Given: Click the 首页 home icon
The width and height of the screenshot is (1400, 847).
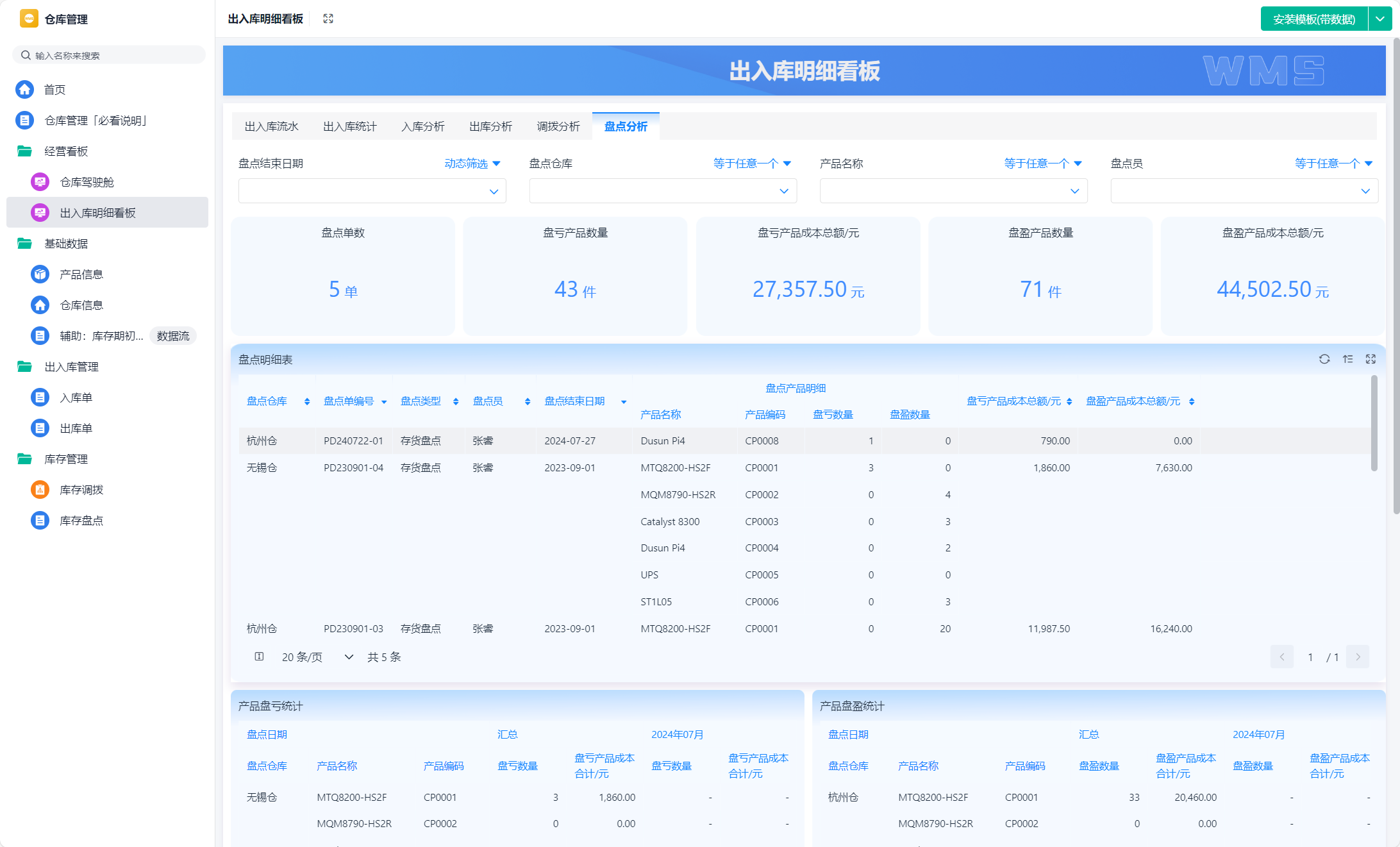Looking at the screenshot, I should tap(25, 89).
